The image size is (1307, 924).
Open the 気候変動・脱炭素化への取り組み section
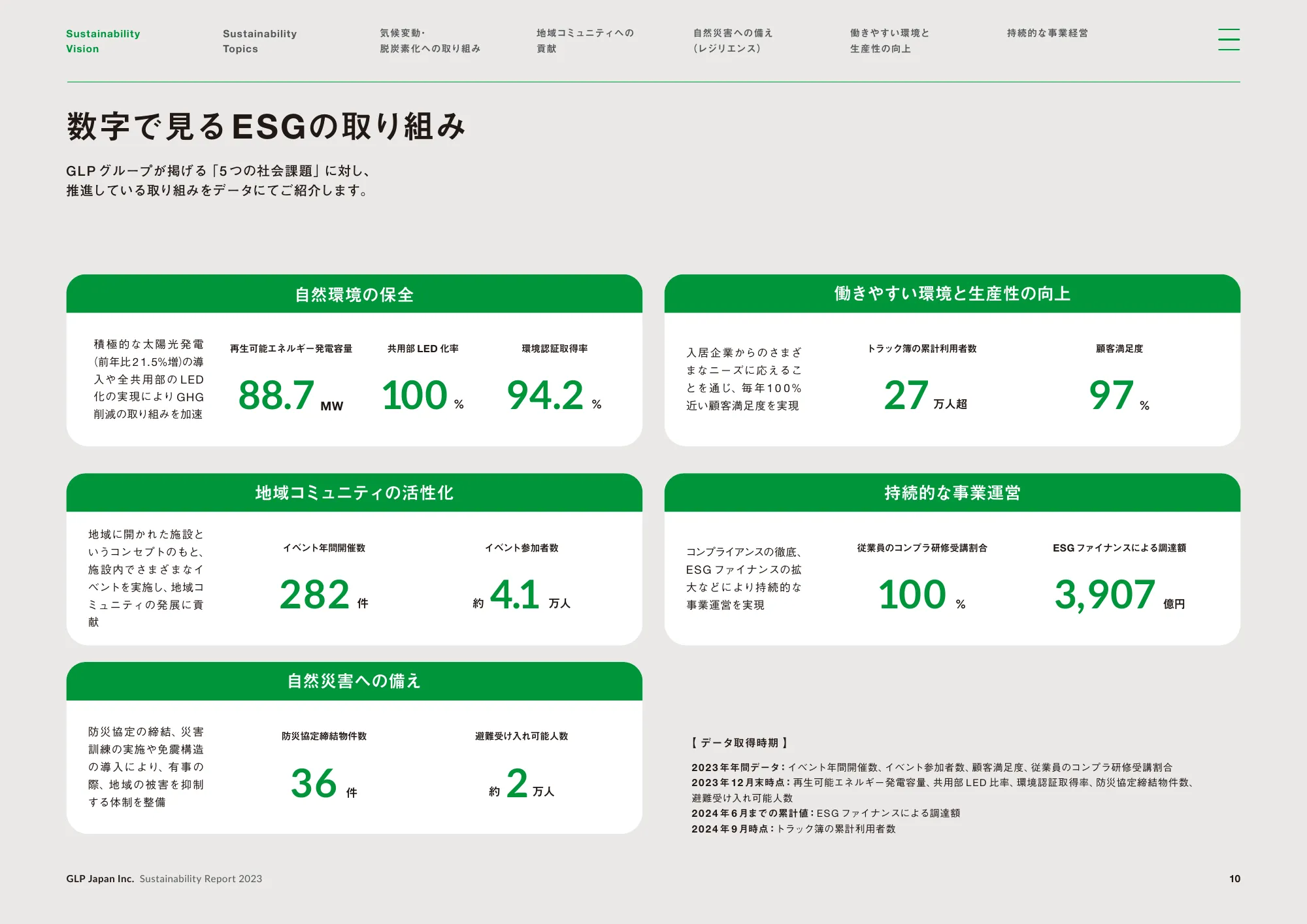pos(430,41)
